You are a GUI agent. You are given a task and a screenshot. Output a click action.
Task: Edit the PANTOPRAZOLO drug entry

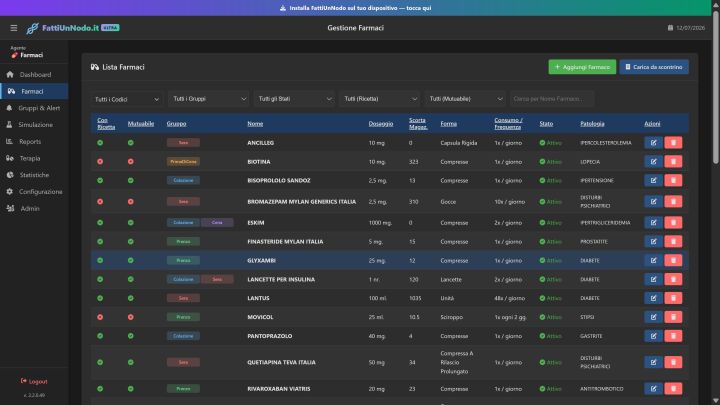coord(653,336)
